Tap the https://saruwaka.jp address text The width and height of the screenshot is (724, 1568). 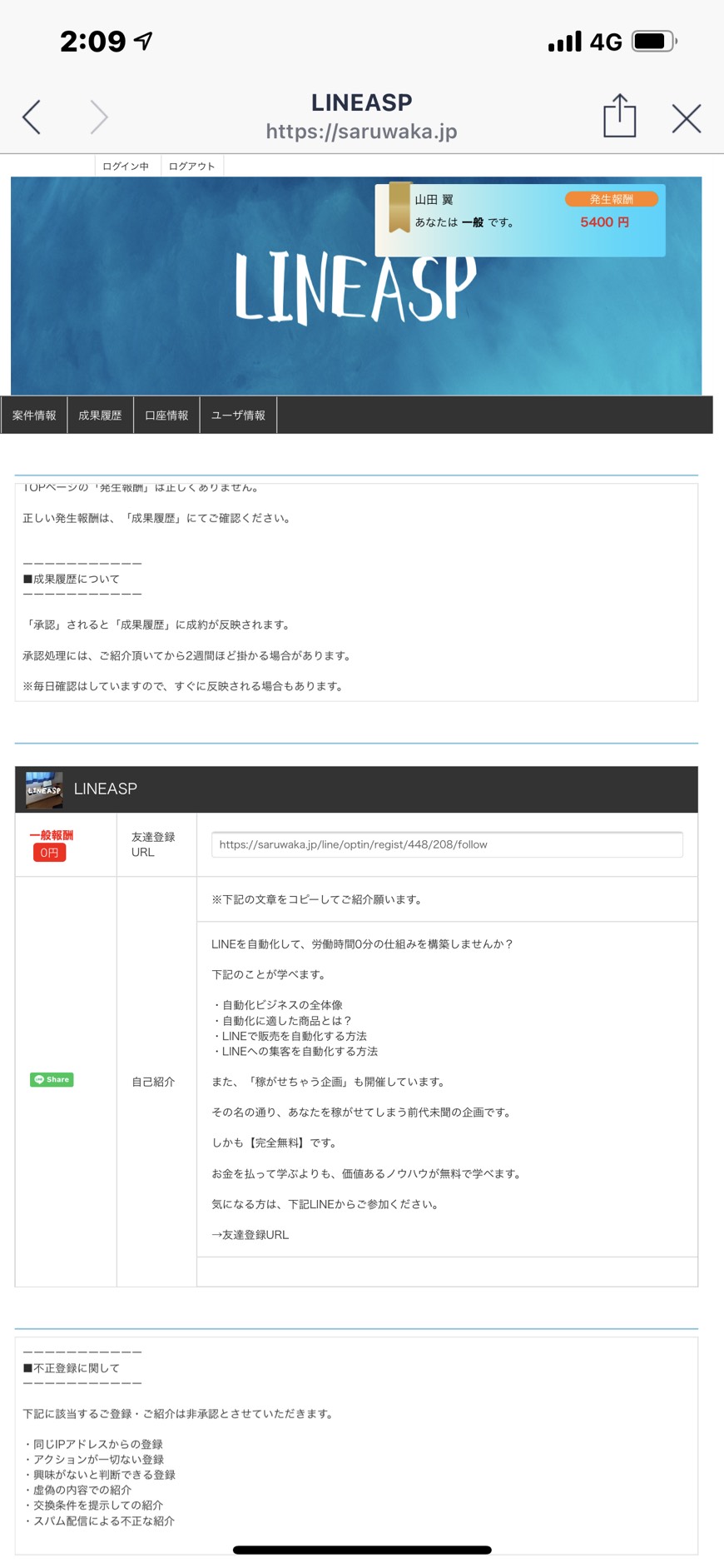pyautogui.click(x=362, y=132)
